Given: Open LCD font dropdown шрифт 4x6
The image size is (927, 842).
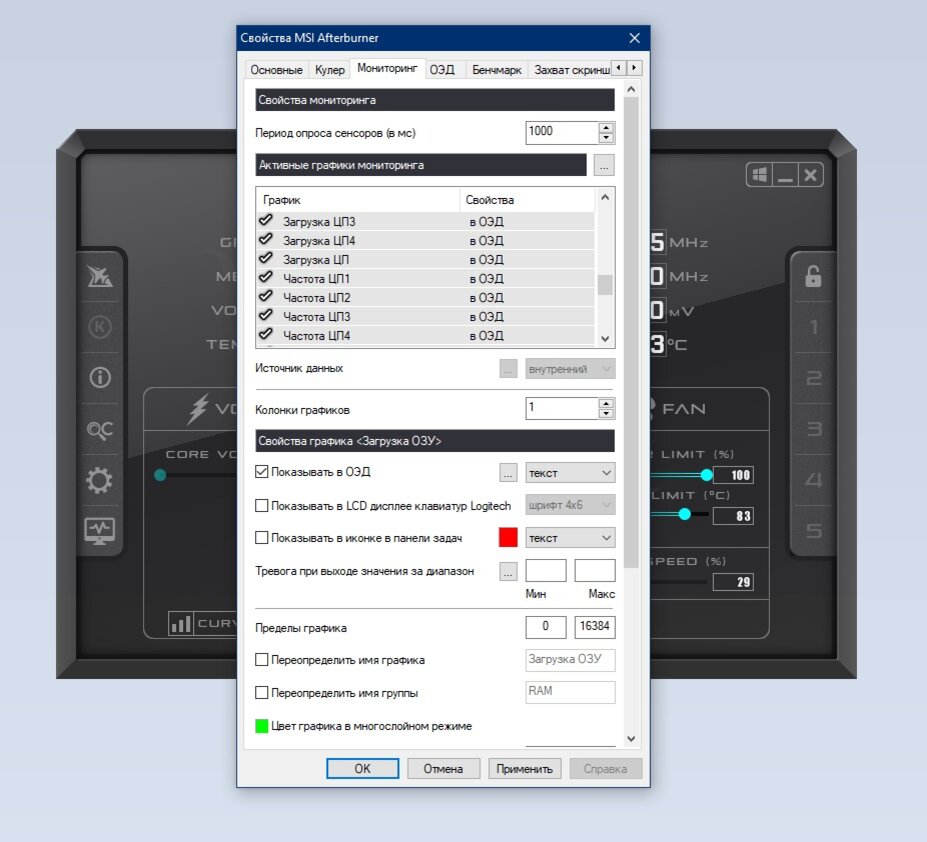Looking at the screenshot, I should pyautogui.click(x=570, y=505).
